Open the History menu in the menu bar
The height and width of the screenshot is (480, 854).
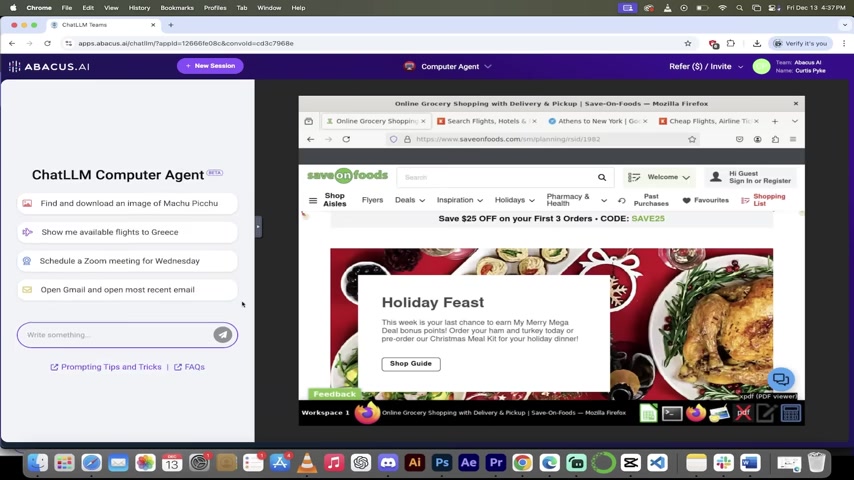click(139, 8)
